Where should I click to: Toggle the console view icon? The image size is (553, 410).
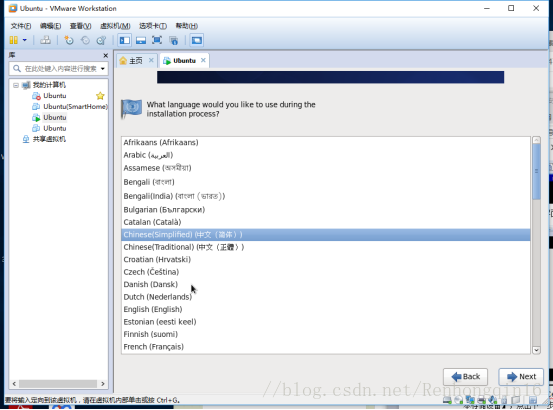click(x=196, y=40)
